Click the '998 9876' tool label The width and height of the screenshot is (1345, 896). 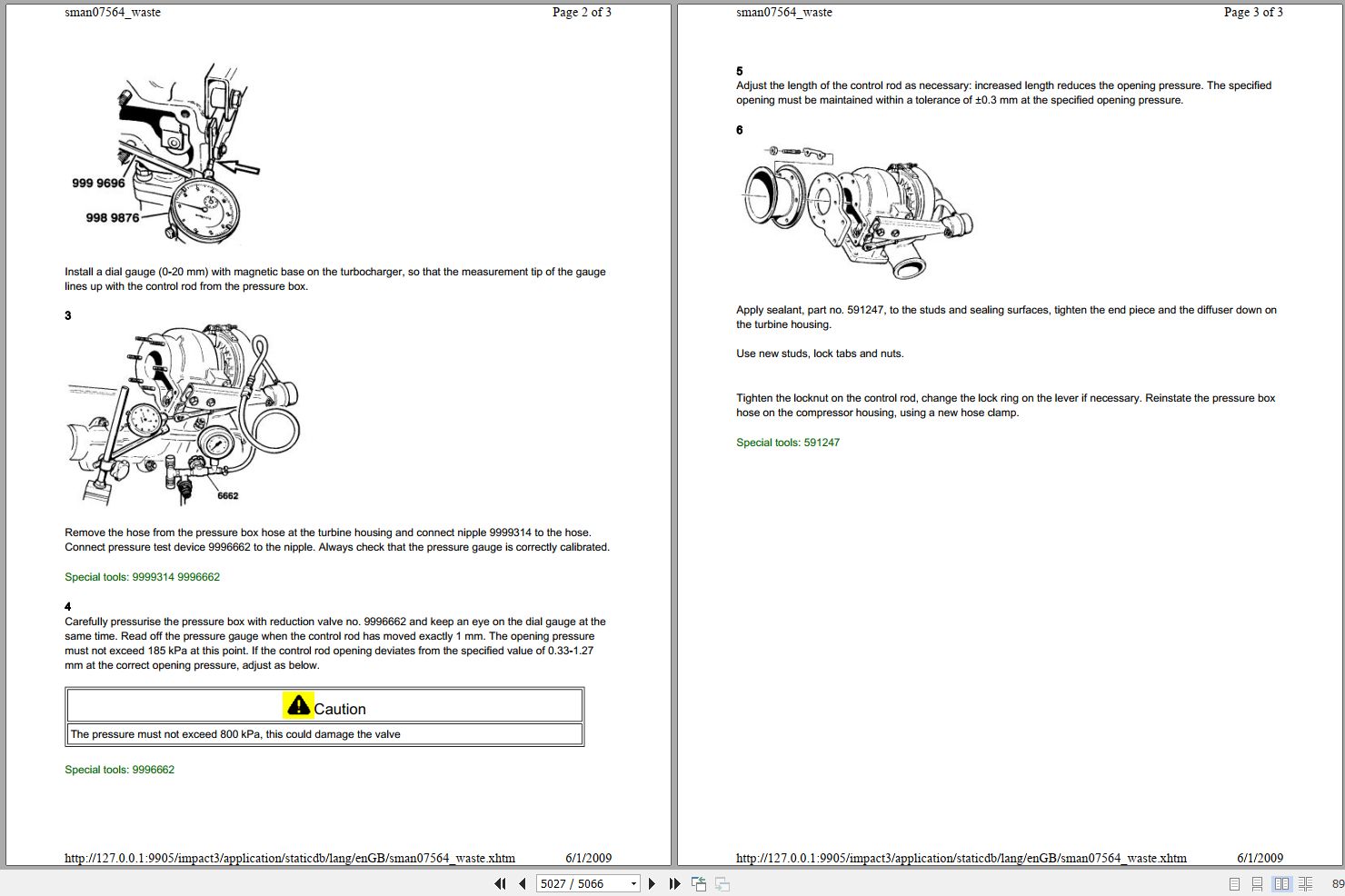pos(113,217)
